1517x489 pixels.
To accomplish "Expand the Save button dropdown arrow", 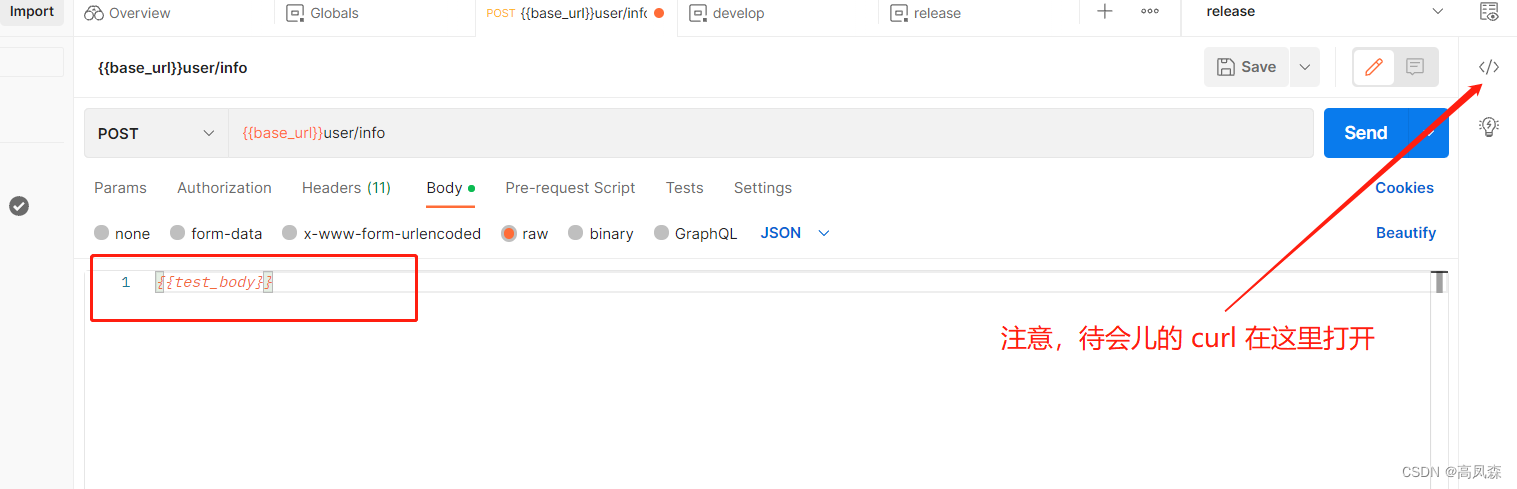I will [1305, 67].
